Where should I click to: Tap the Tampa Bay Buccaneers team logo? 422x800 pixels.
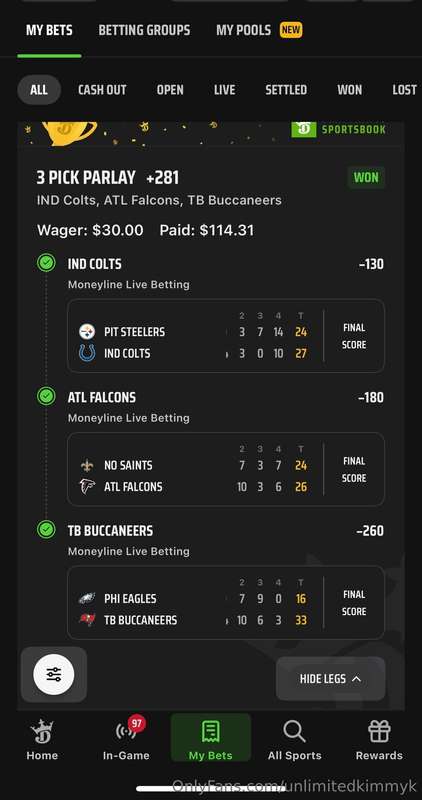click(87, 620)
